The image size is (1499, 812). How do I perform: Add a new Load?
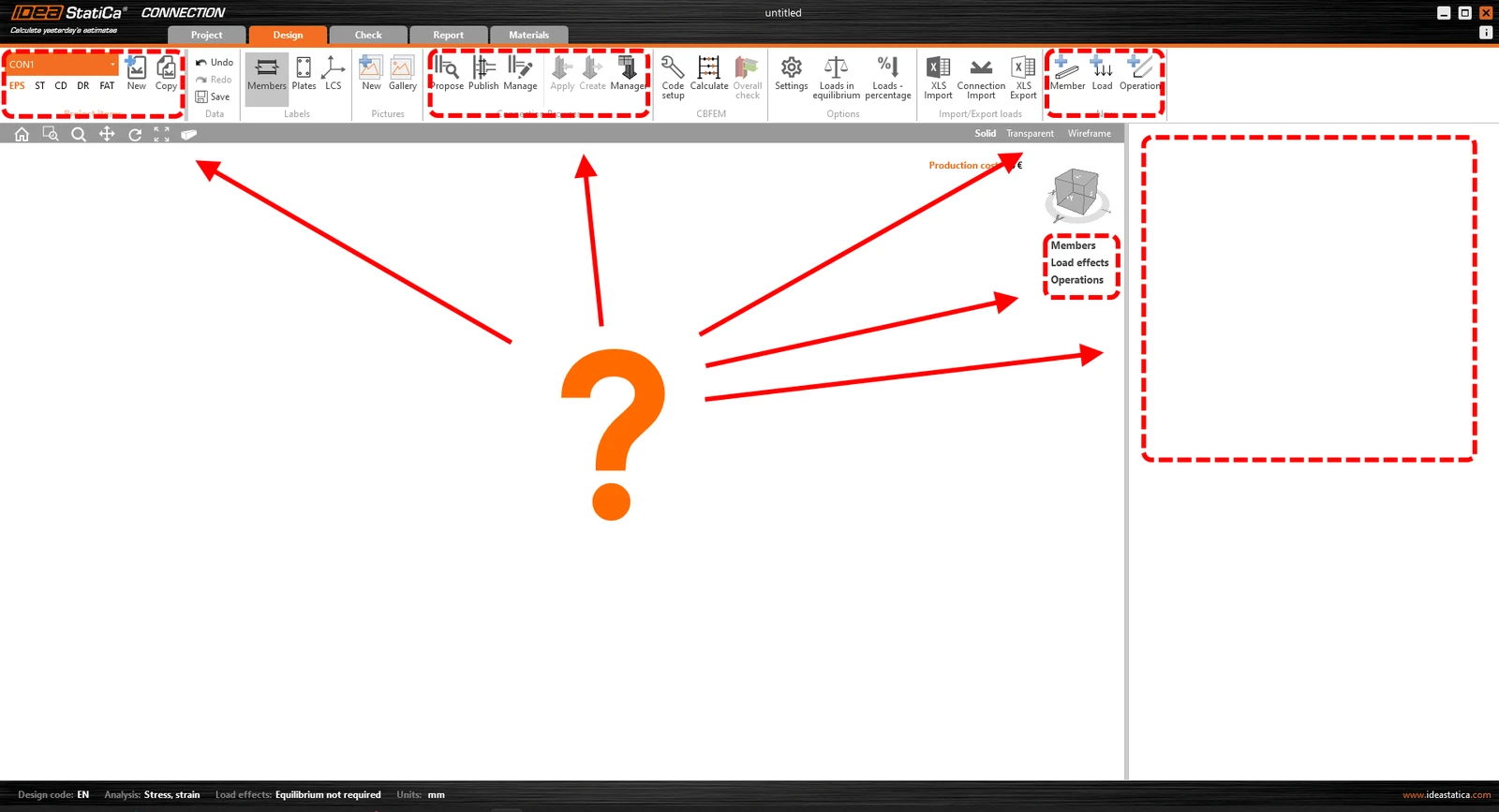1102,73
